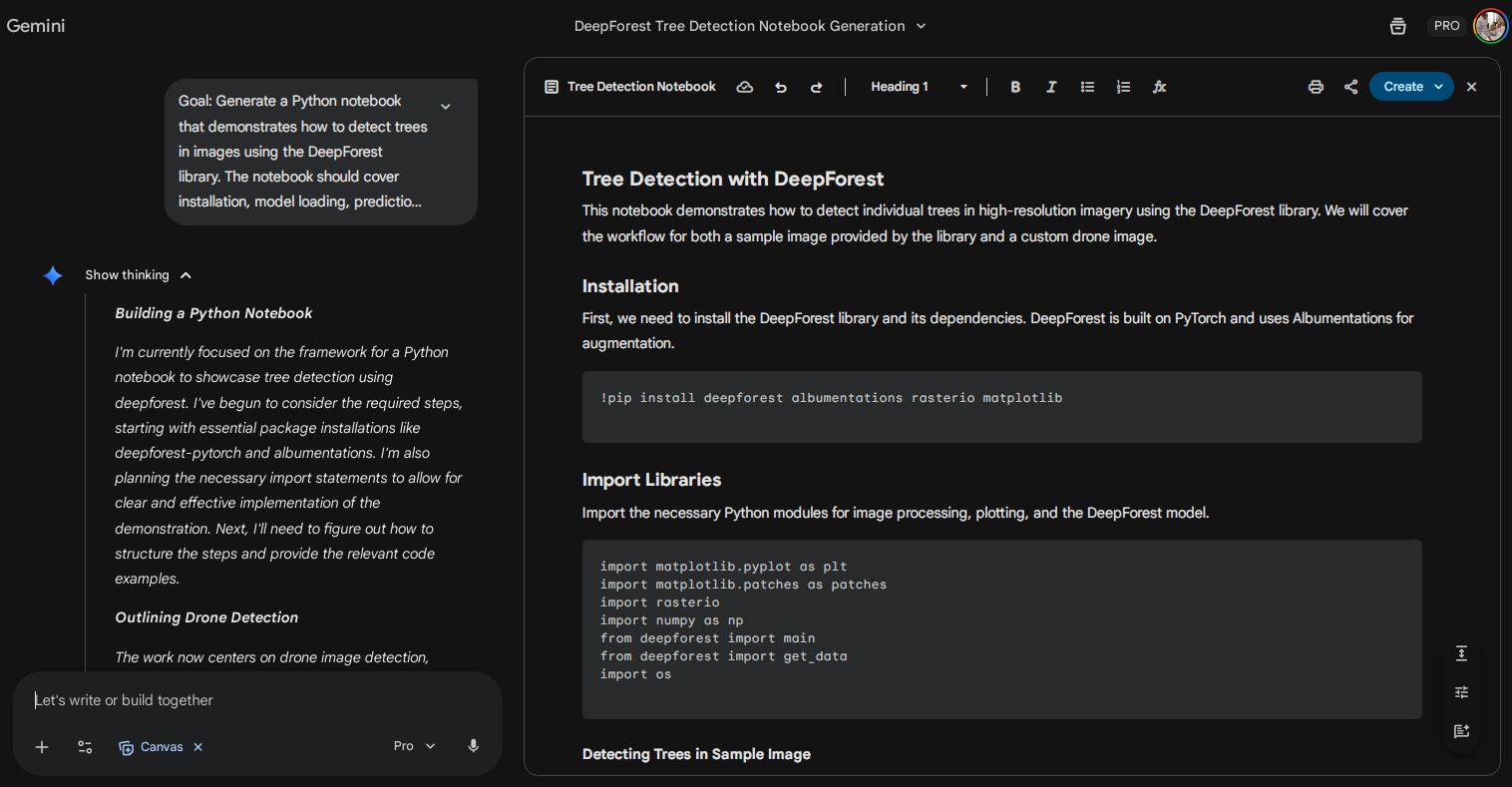The image size is (1512, 787).
Task: Click the 'Tree Detection Notebook' canvas title
Action: [641, 87]
